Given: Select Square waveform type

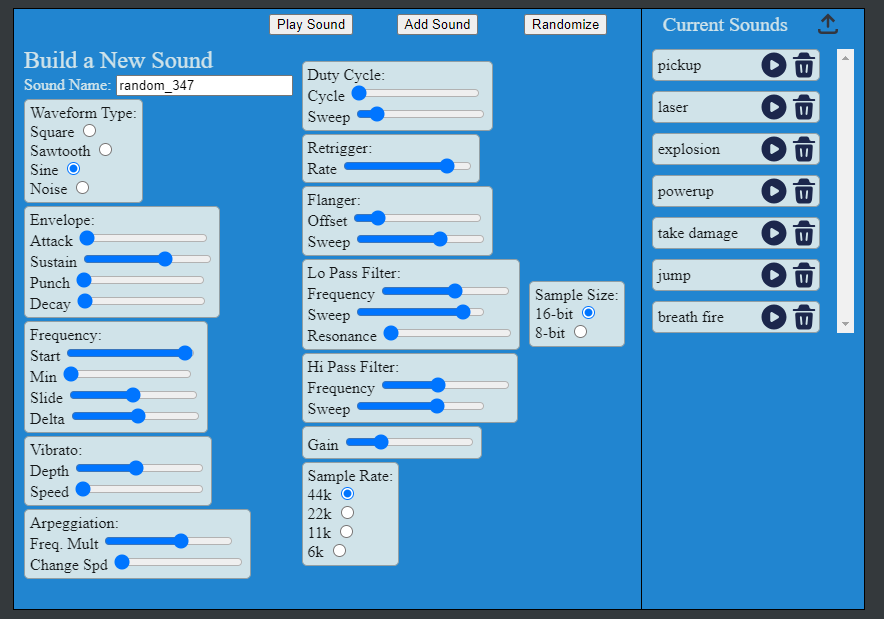Looking at the screenshot, I should click(x=90, y=131).
